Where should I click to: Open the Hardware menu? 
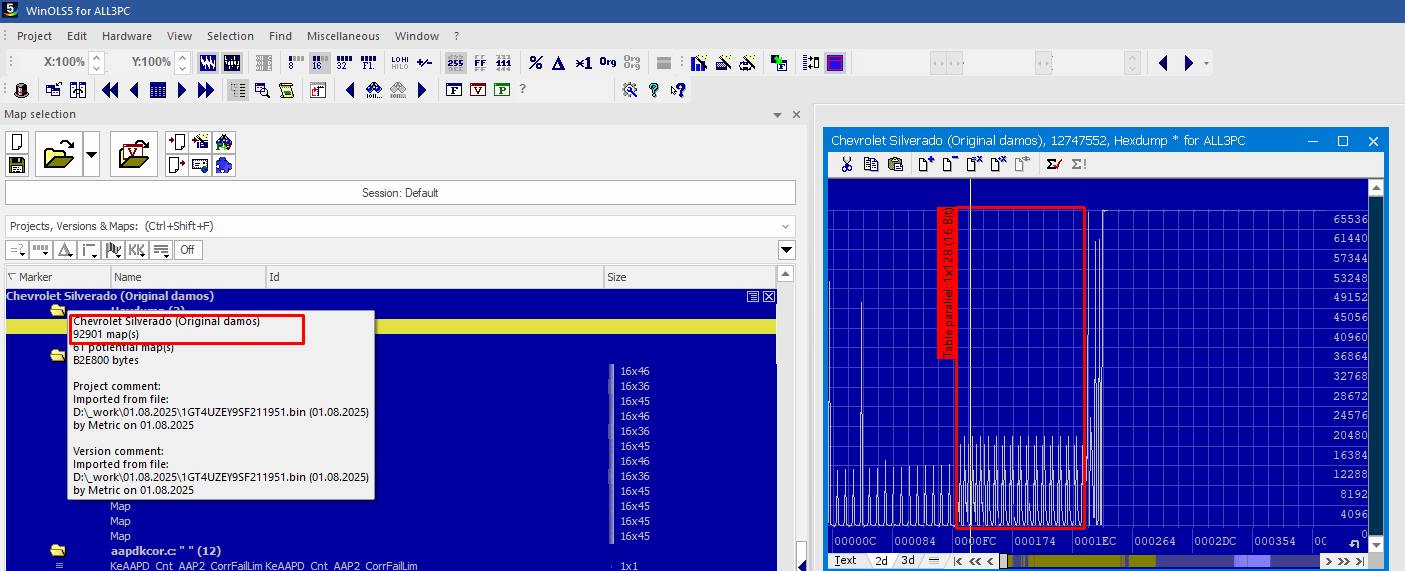[x=127, y=36]
